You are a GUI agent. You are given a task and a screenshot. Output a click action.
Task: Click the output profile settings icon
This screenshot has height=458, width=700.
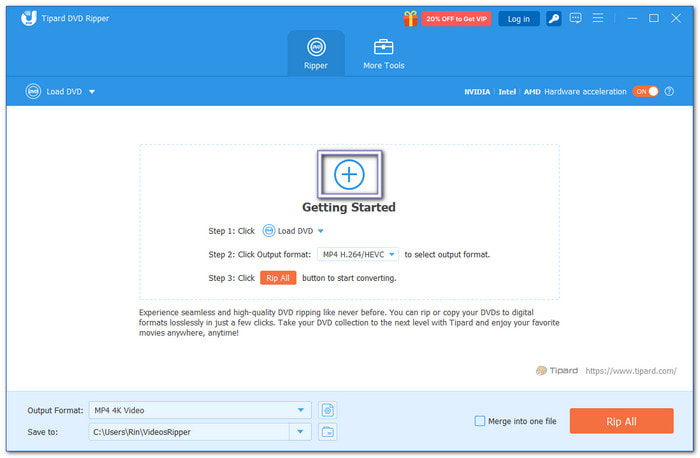(328, 410)
